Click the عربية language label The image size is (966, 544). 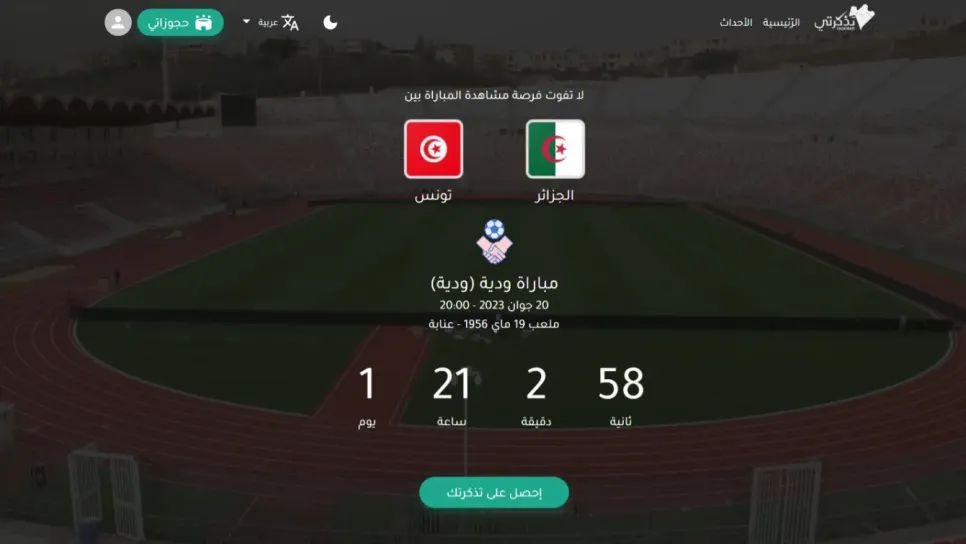coord(268,22)
